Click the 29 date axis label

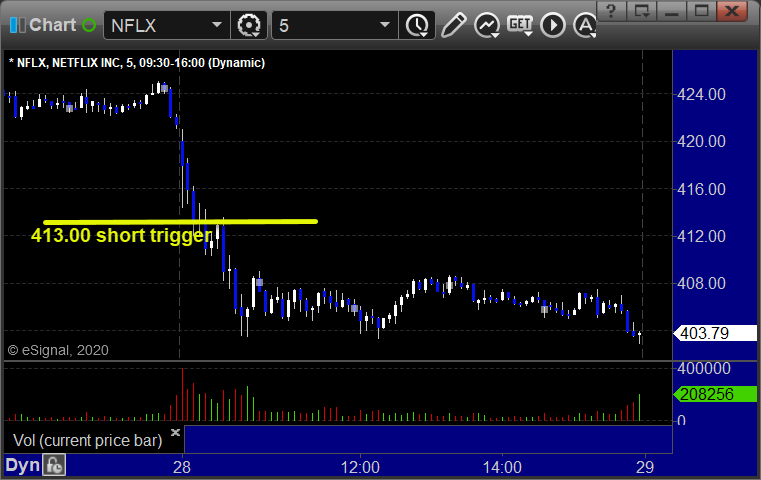645,467
